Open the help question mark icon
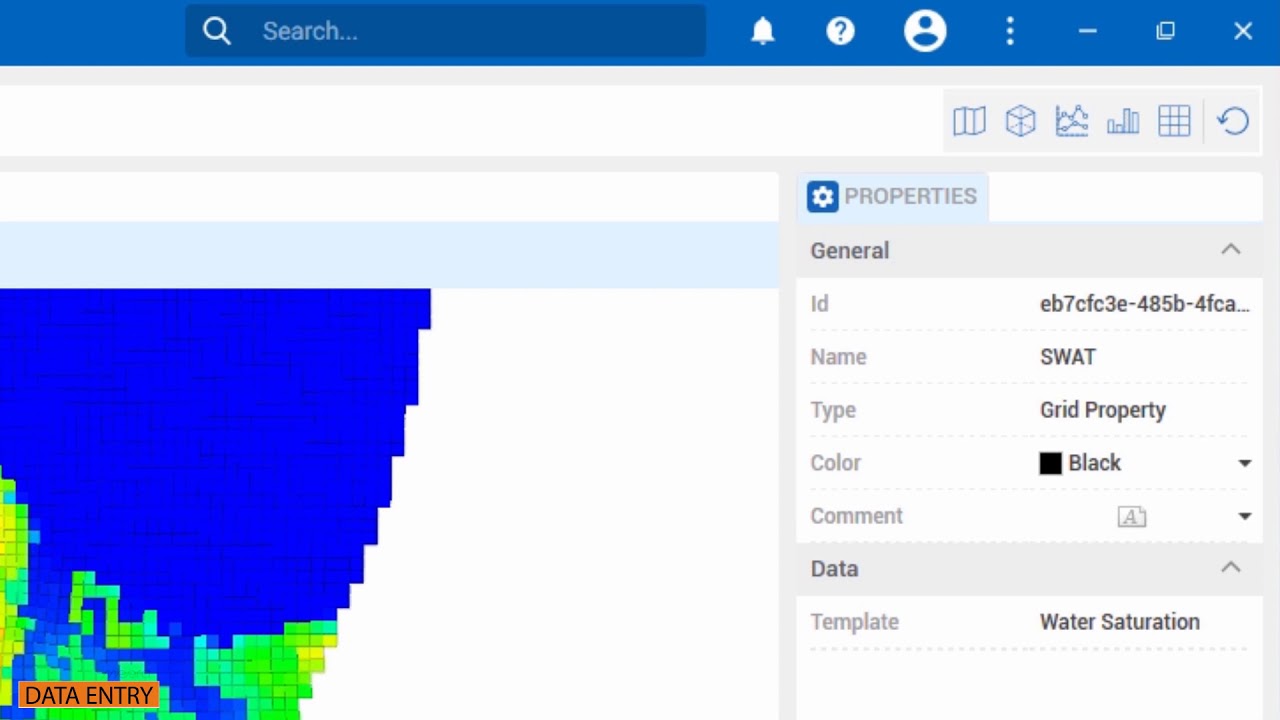Viewport: 1280px width, 720px height. click(x=840, y=31)
